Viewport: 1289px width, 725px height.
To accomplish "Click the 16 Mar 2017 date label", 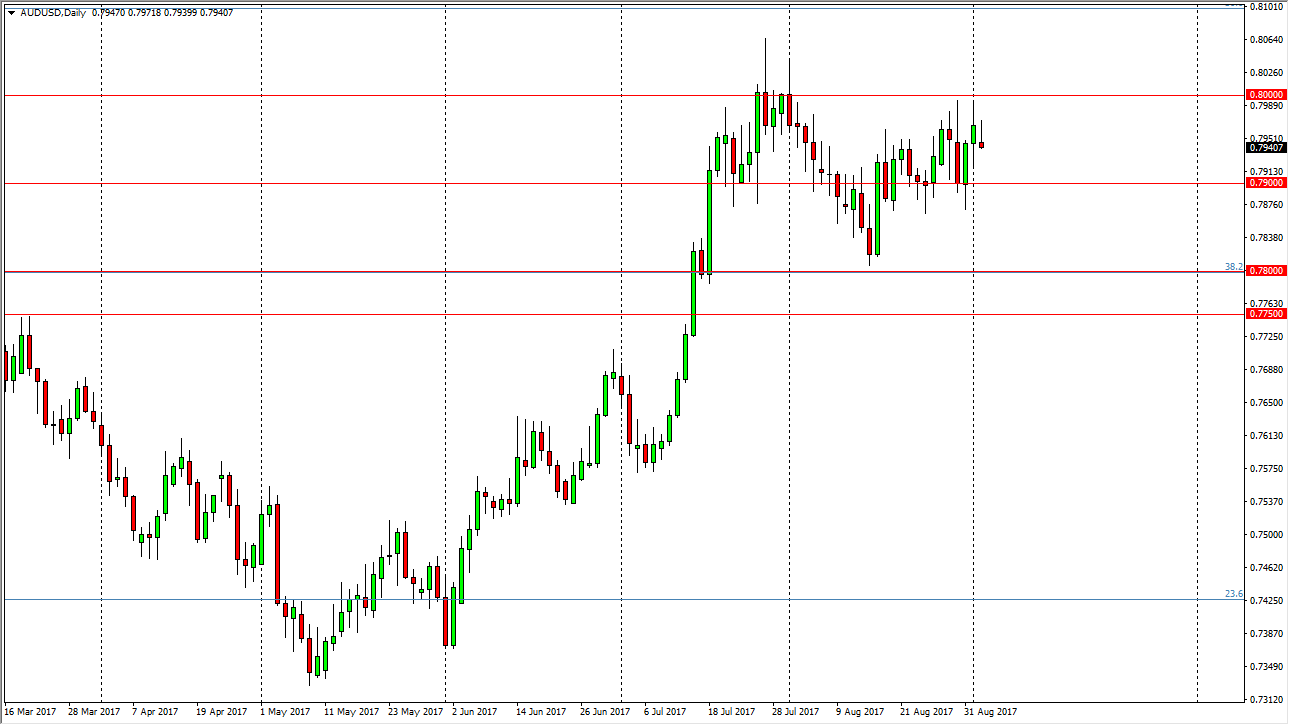I will point(32,712).
